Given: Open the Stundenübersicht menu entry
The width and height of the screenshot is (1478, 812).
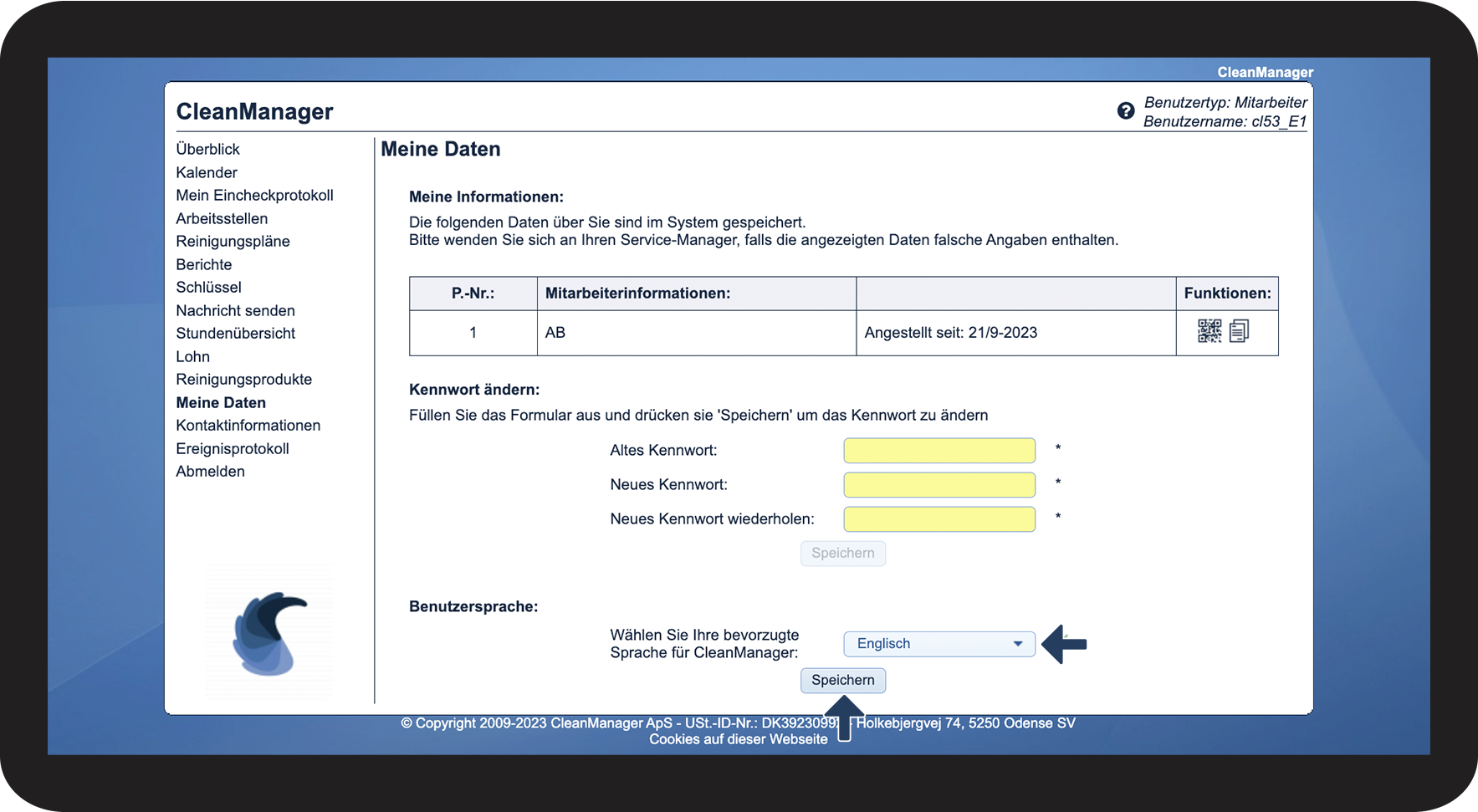Looking at the screenshot, I should (x=235, y=334).
